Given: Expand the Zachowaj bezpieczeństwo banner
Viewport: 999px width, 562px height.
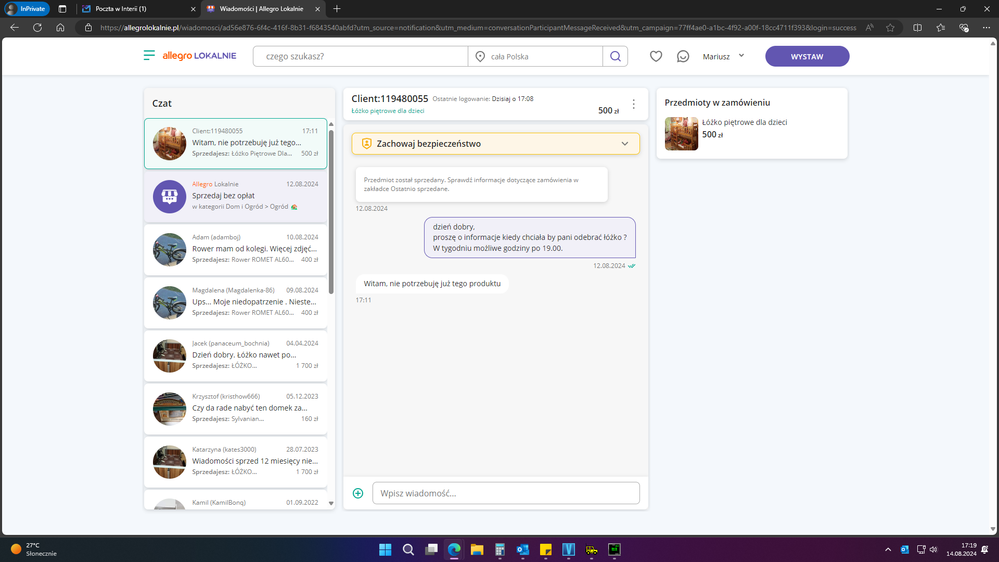Looking at the screenshot, I should pyautogui.click(x=625, y=144).
